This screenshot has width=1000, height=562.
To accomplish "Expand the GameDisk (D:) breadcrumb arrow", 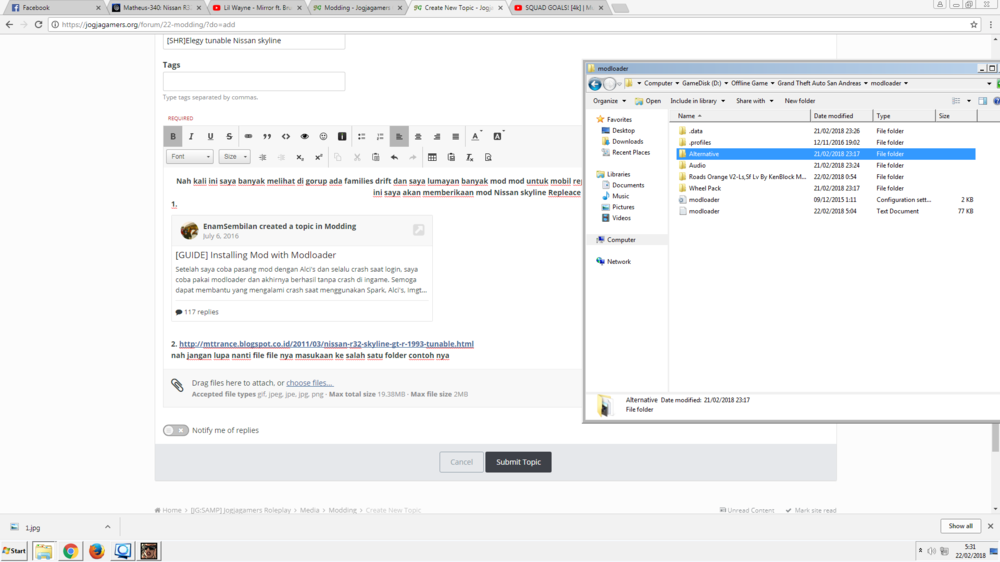I will click(726, 84).
